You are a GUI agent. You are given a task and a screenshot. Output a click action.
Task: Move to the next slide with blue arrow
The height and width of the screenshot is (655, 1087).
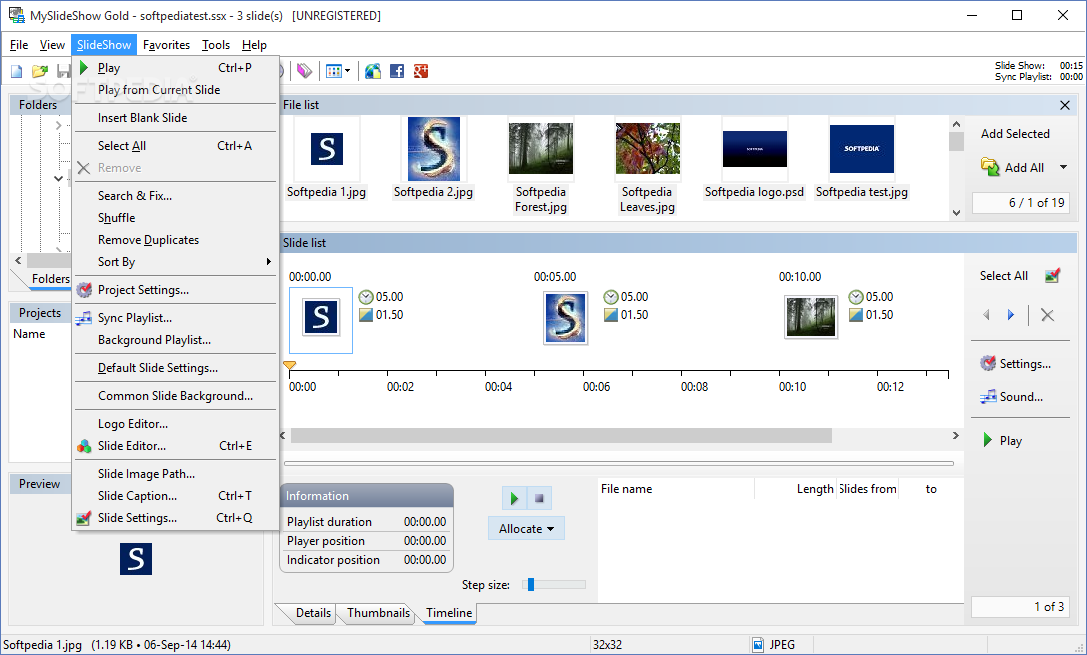pyautogui.click(x=1011, y=315)
